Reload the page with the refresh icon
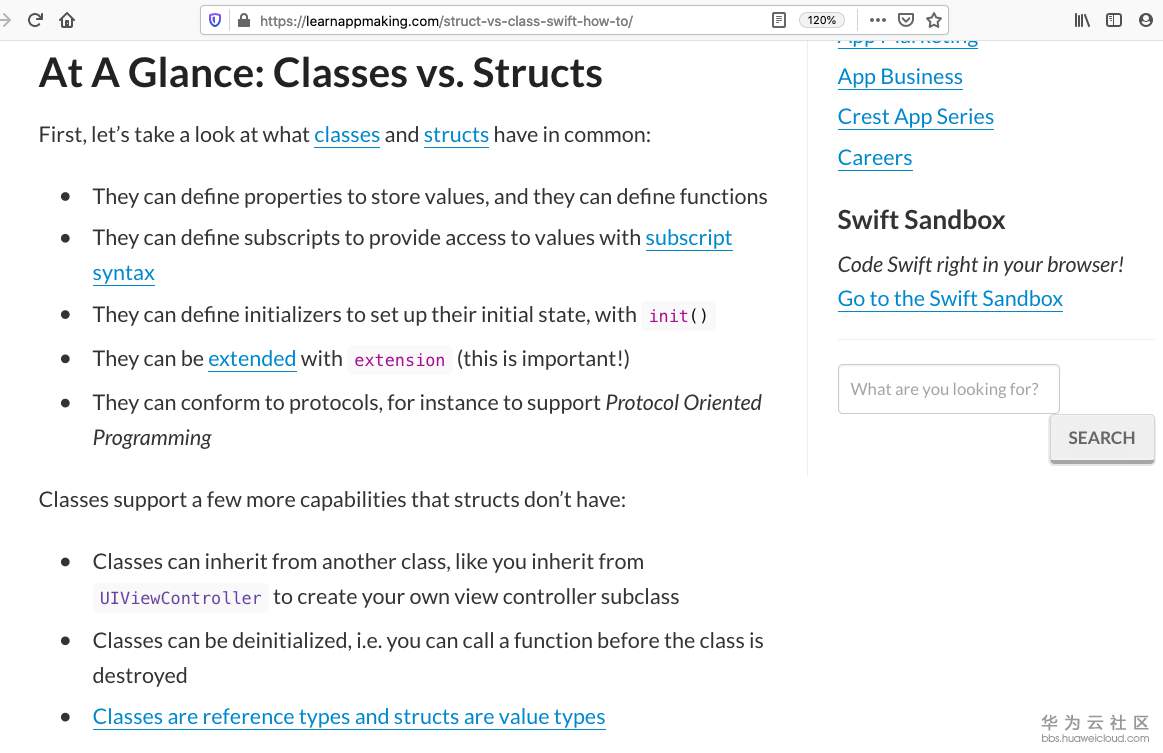The height and width of the screenshot is (753, 1163). [x=36, y=20]
